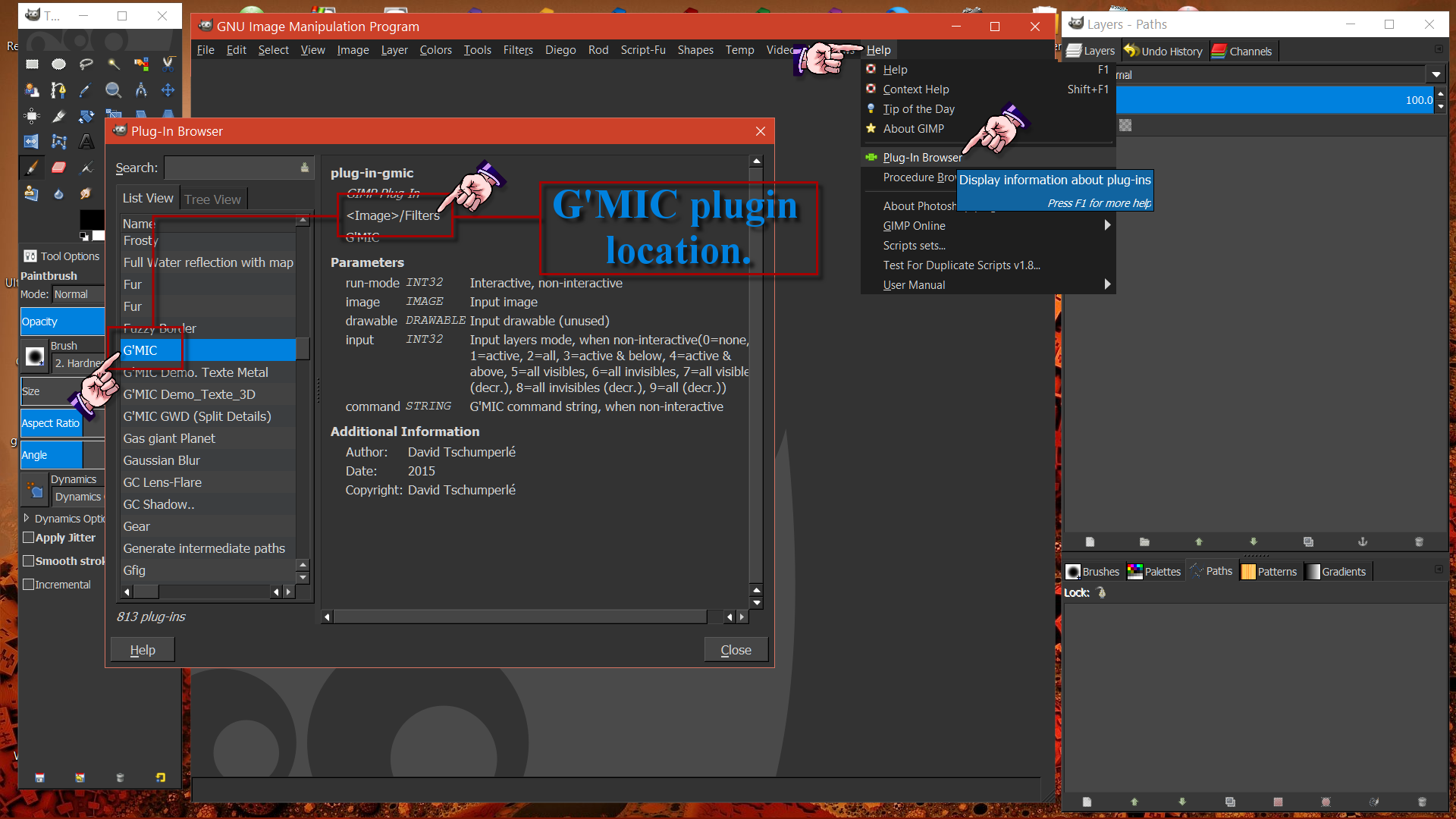Click the Name column header
Screen dimensions: 1456x819
pyautogui.click(x=209, y=223)
